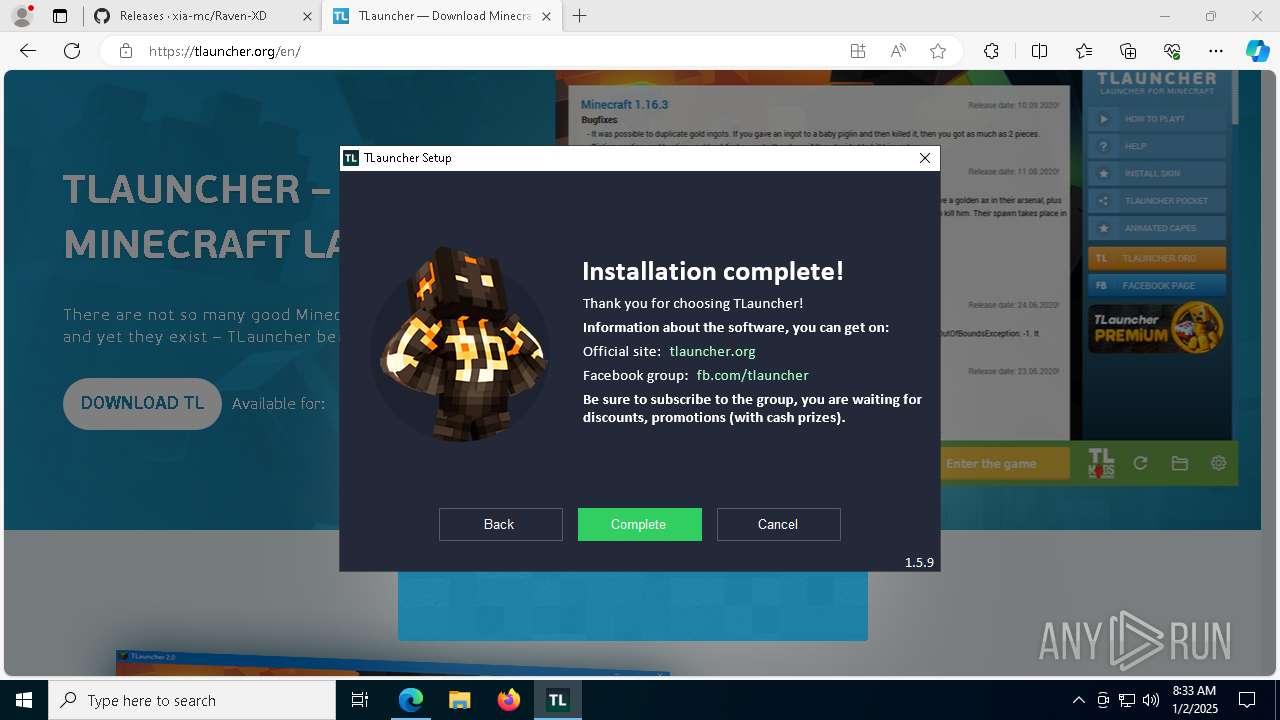Open the browser profile avatar
Image resolution: width=1280 pixels, height=720 pixels.
(21, 16)
